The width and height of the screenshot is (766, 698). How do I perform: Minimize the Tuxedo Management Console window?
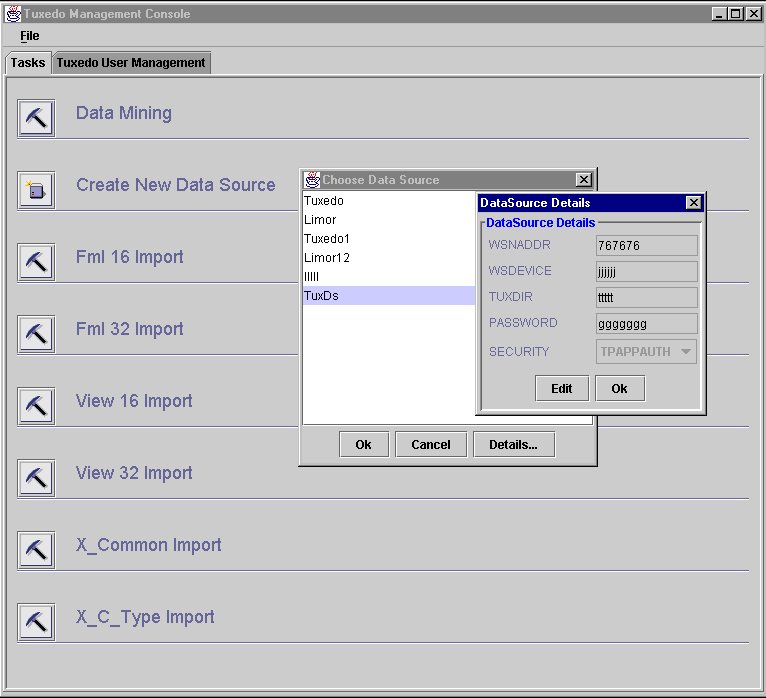(719, 14)
